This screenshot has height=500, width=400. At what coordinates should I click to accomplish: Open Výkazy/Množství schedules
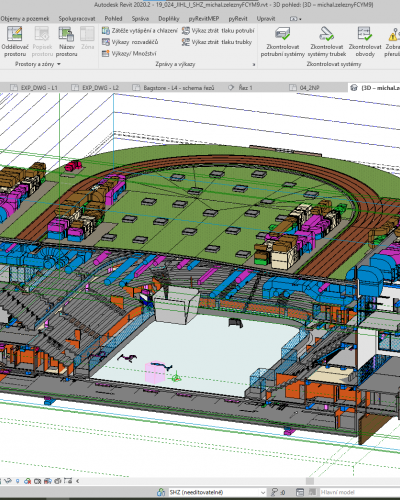pyautogui.click(x=129, y=53)
